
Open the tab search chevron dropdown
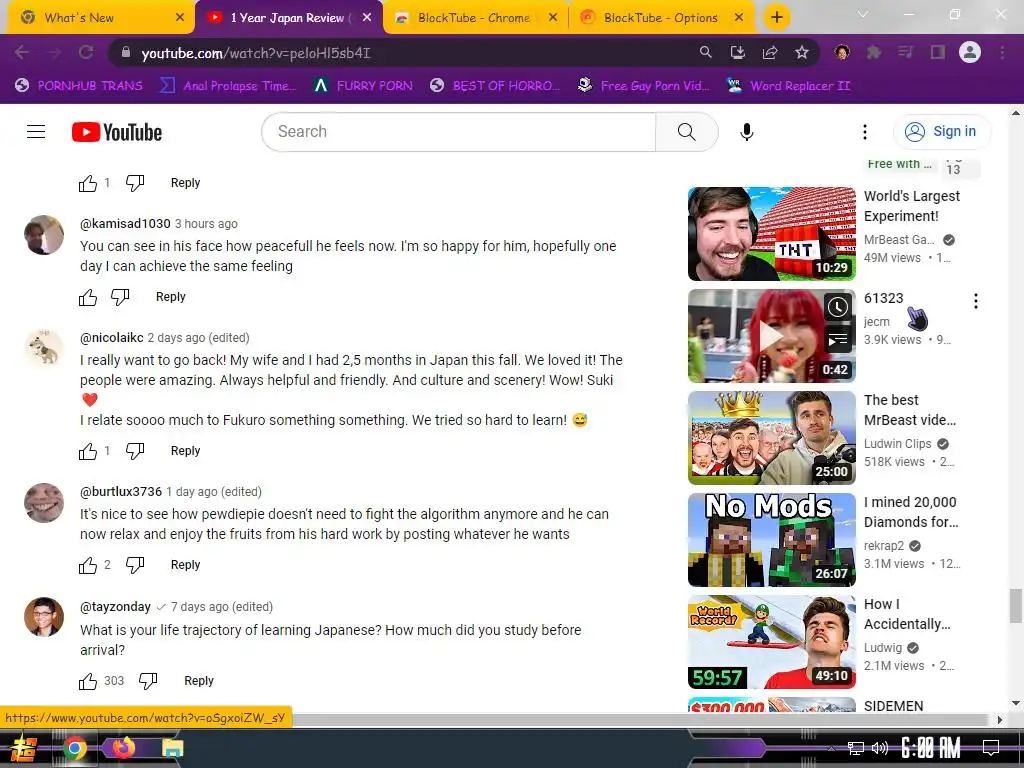tap(863, 14)
